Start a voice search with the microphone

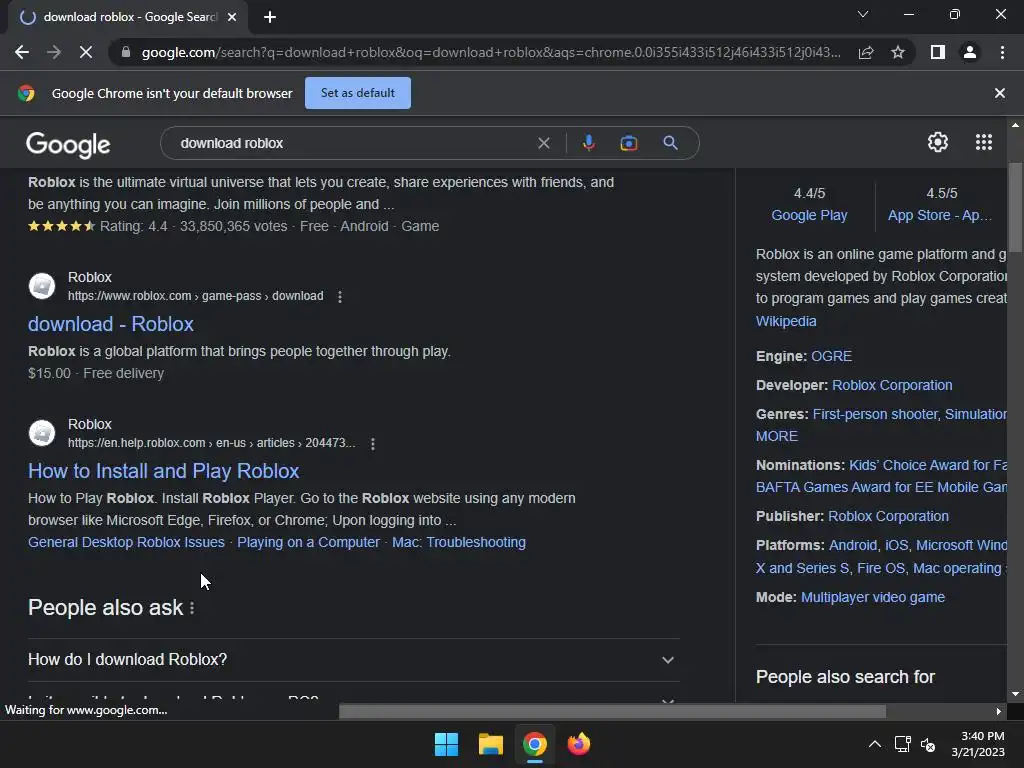click(588, 143)
